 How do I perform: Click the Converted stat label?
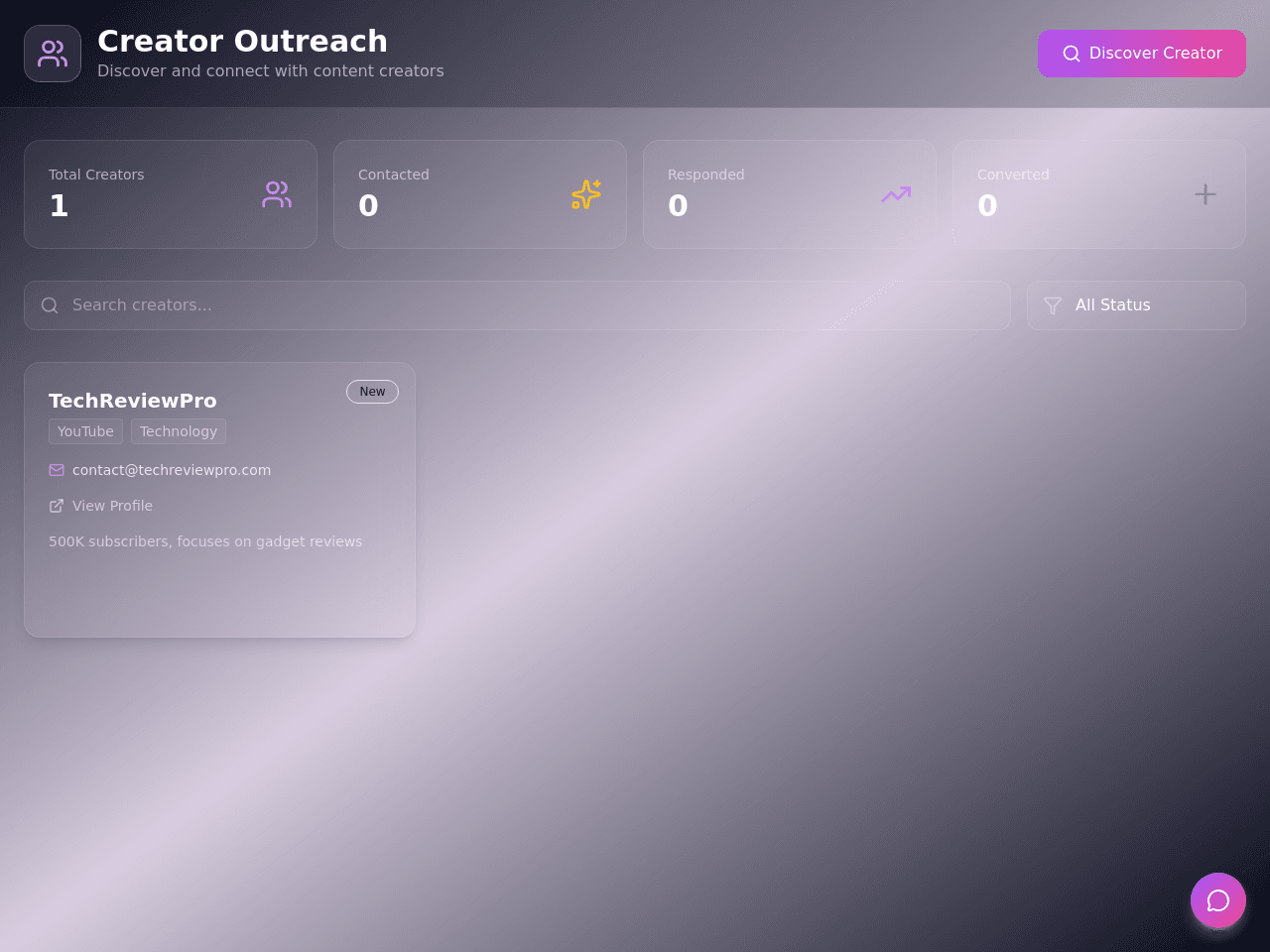pyautogui.click(x=1013, y=175)
